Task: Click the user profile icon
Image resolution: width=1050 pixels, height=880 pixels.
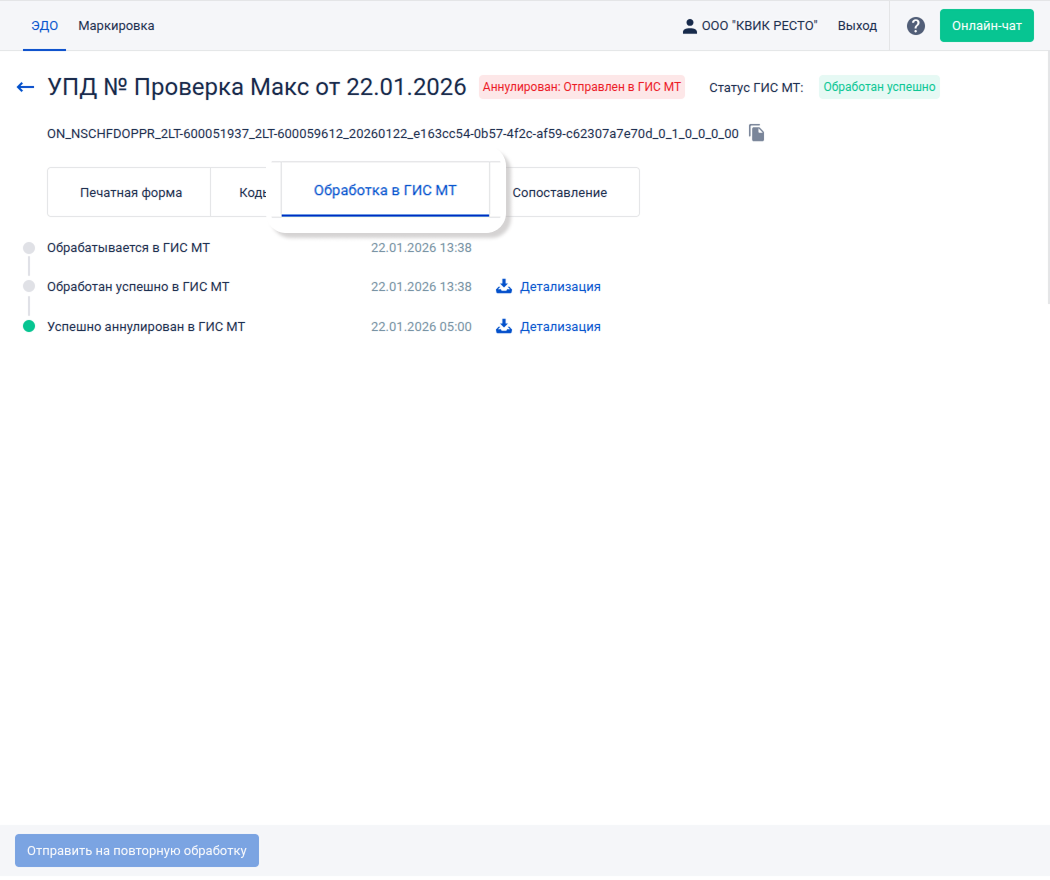Action: (x=689, y=26)
